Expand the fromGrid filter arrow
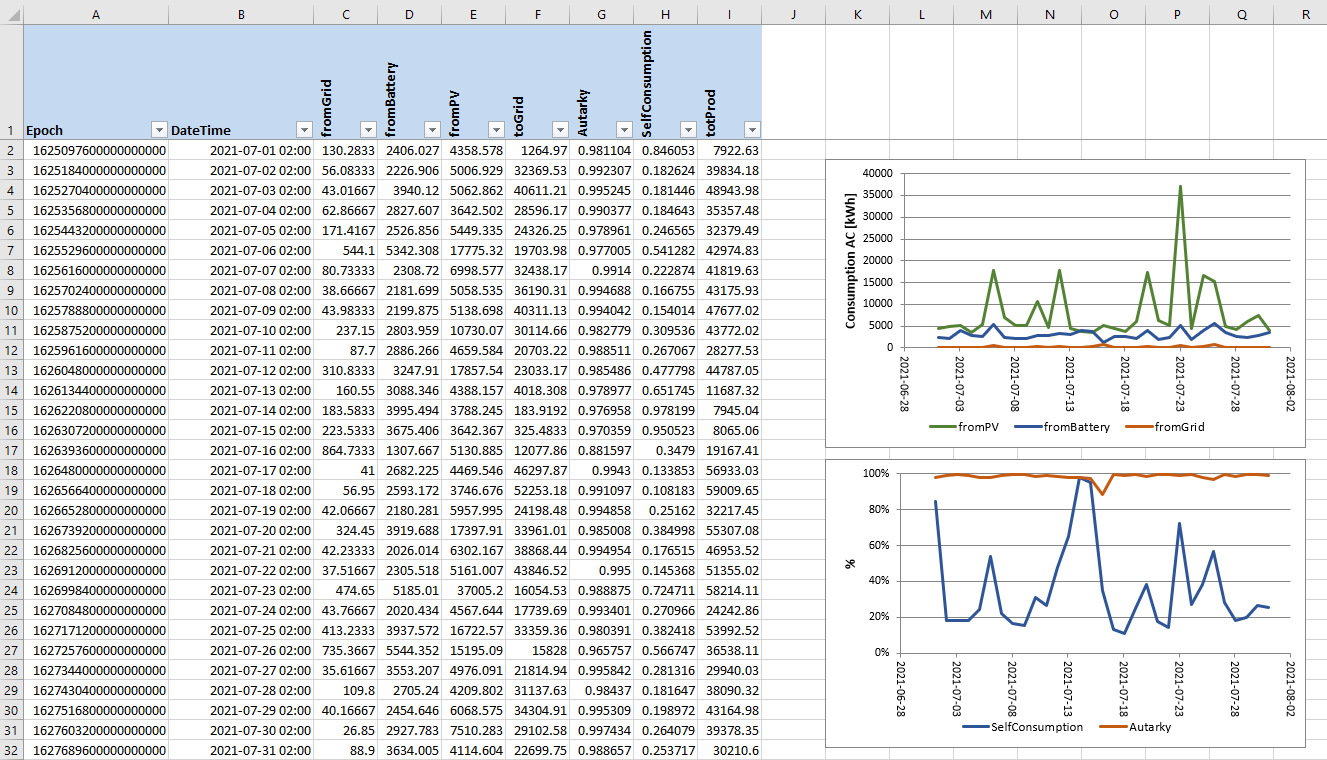Image resolution: width=1327 pixels, height=760 pixels. pos(367,130)
